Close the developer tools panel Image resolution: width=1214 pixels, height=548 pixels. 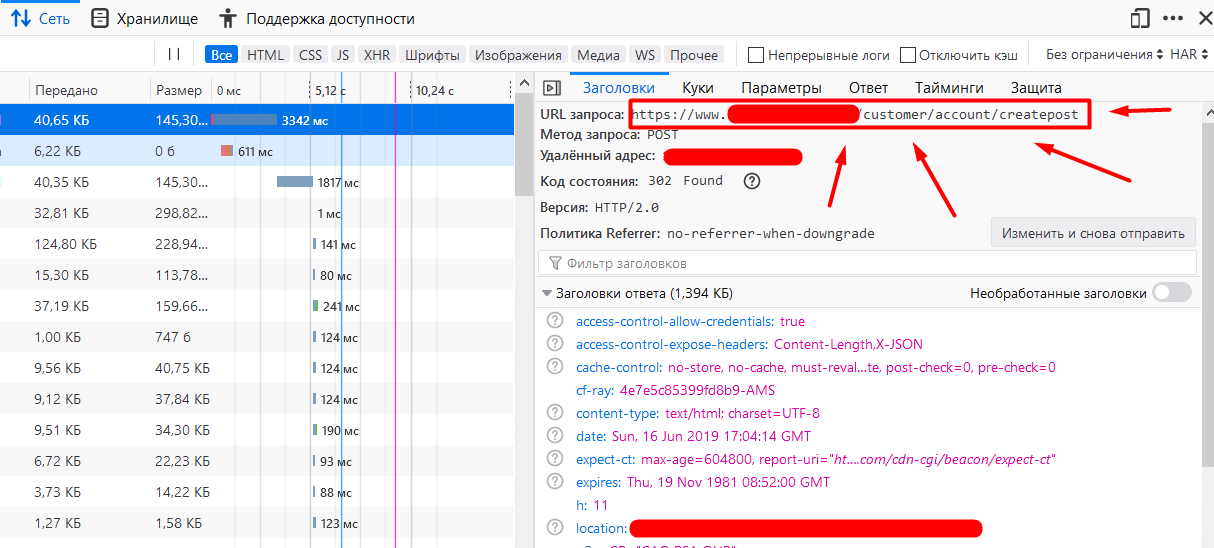(1203, 18)
